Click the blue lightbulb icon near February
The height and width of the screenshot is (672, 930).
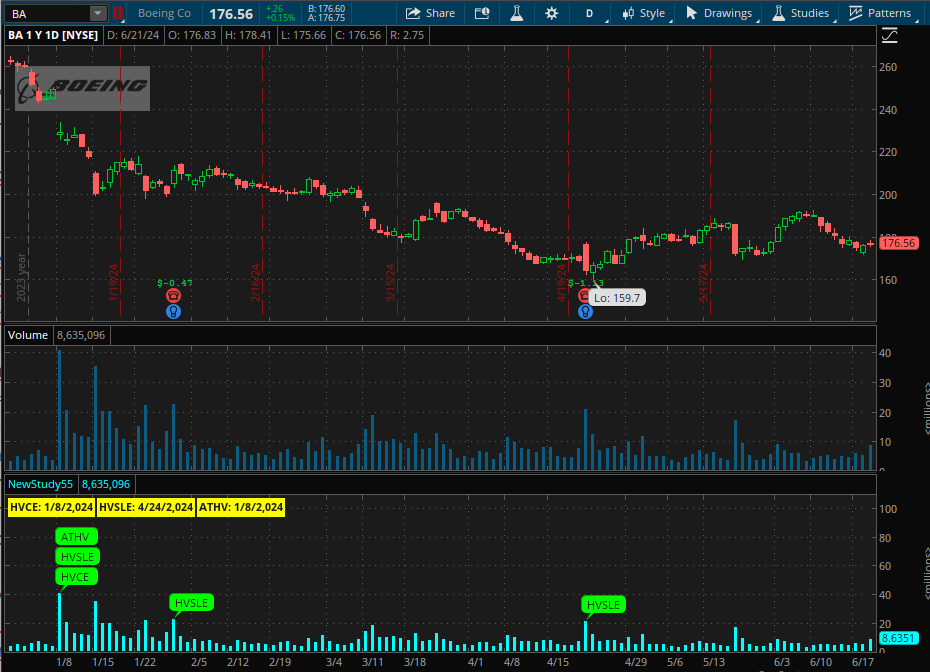[174, 311]
